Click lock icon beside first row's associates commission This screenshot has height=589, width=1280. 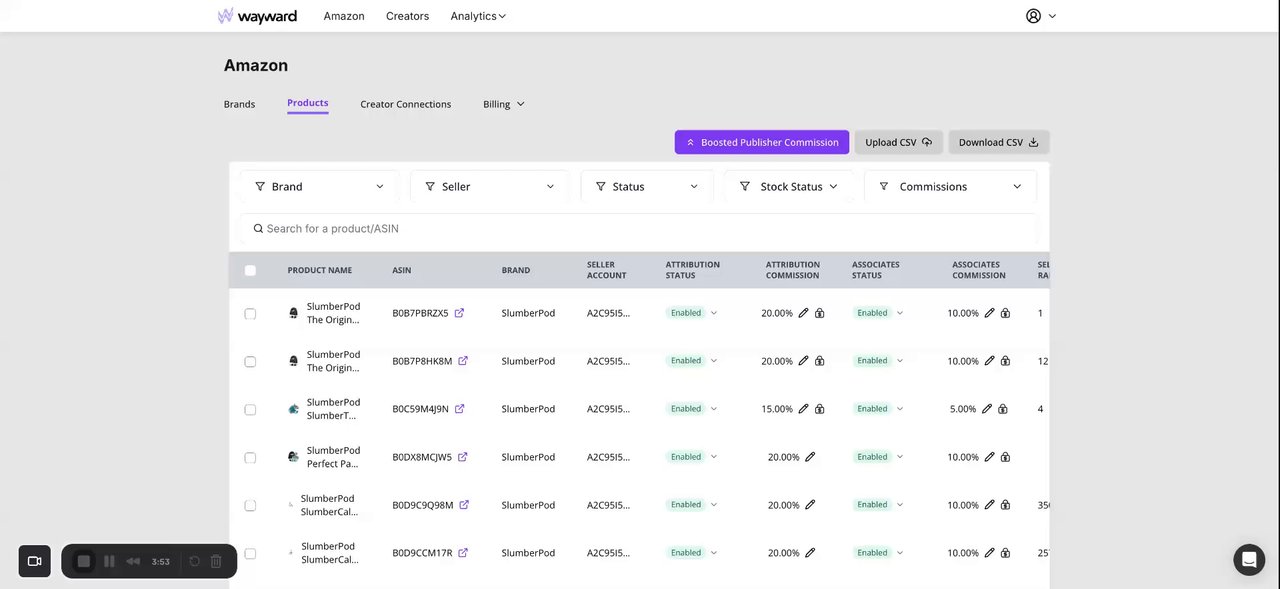click(x=1005, y=313)
